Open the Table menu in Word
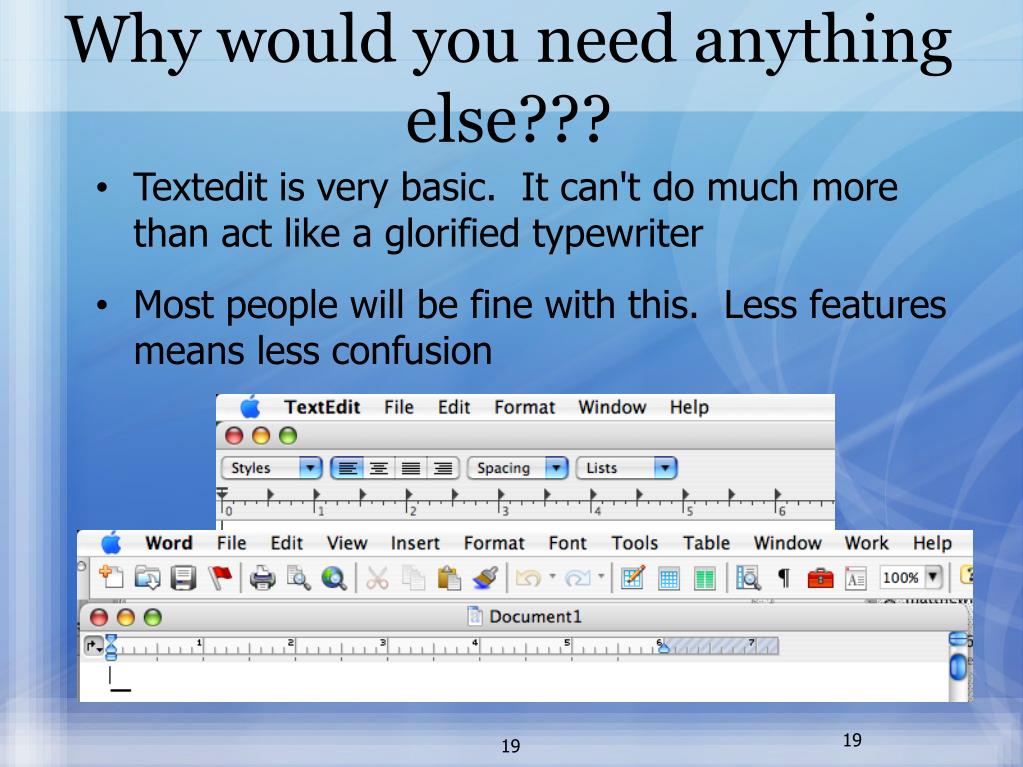 (706, 543)
